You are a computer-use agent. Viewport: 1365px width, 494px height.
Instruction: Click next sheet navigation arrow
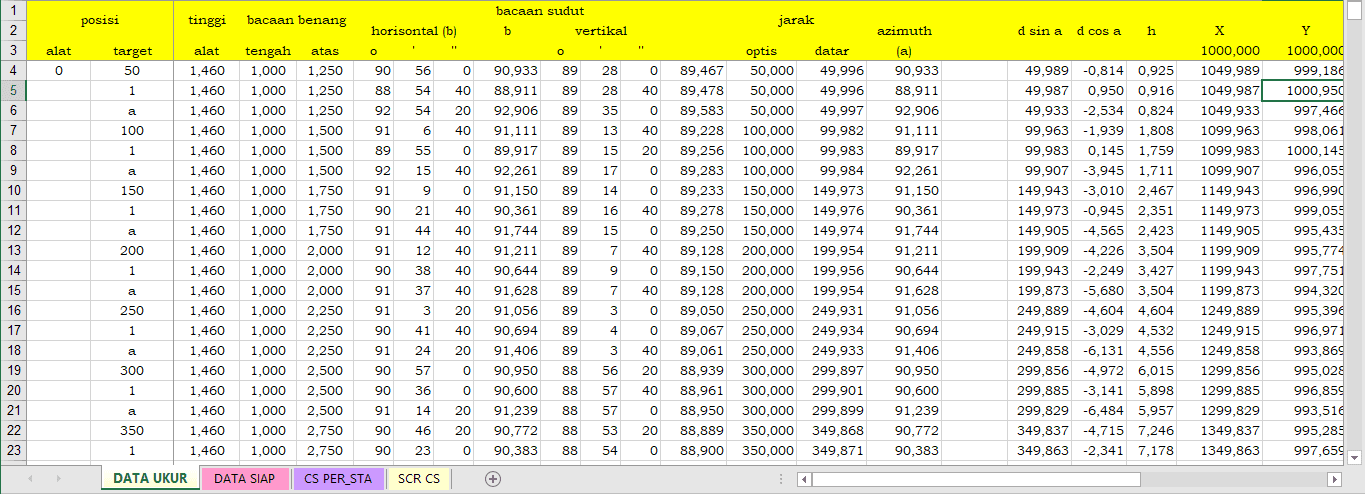(x=58, y=479)
